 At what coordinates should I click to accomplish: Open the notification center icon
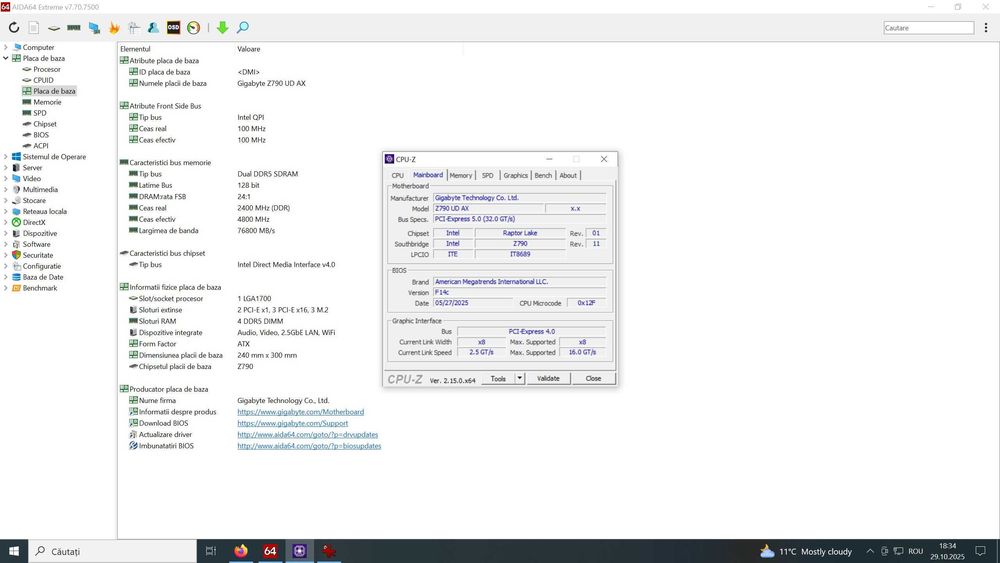[x=981, y=551]
